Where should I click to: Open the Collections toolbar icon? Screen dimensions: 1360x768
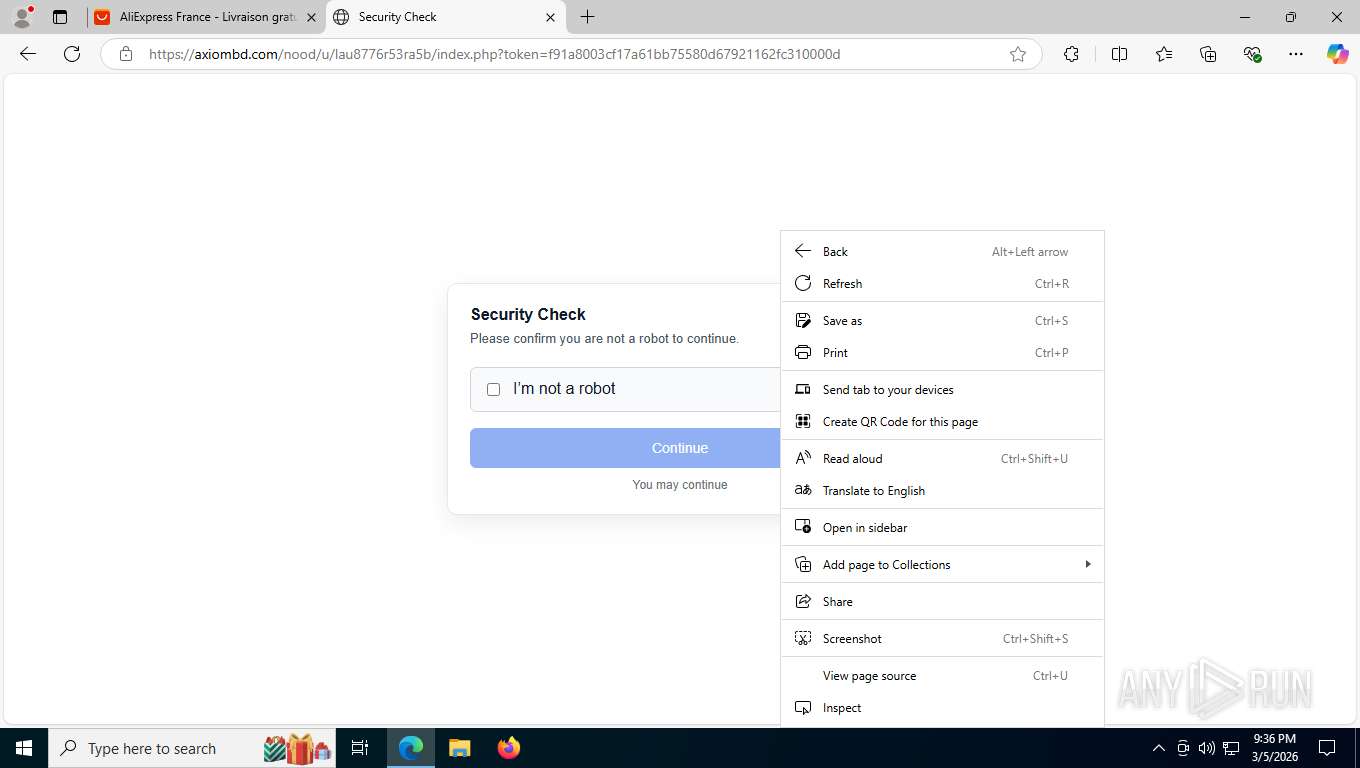click(x=1208, y=54)
